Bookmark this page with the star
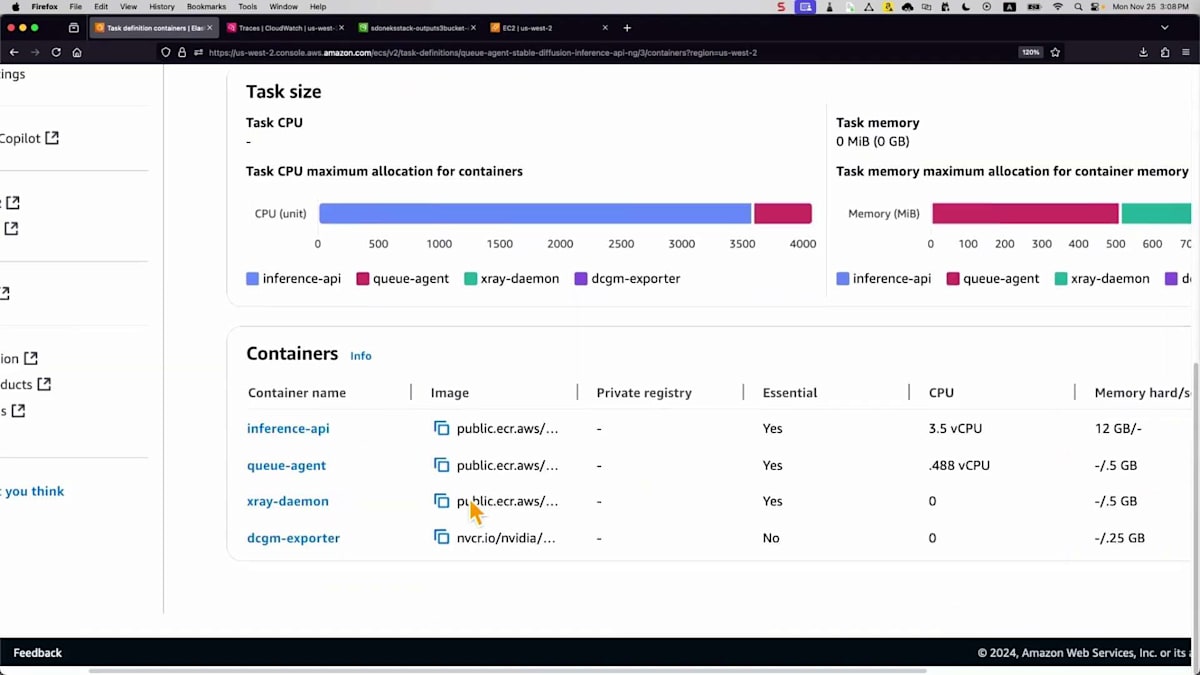The height and width of the screenshot is (675, 1200). (x=1055, y=52)
